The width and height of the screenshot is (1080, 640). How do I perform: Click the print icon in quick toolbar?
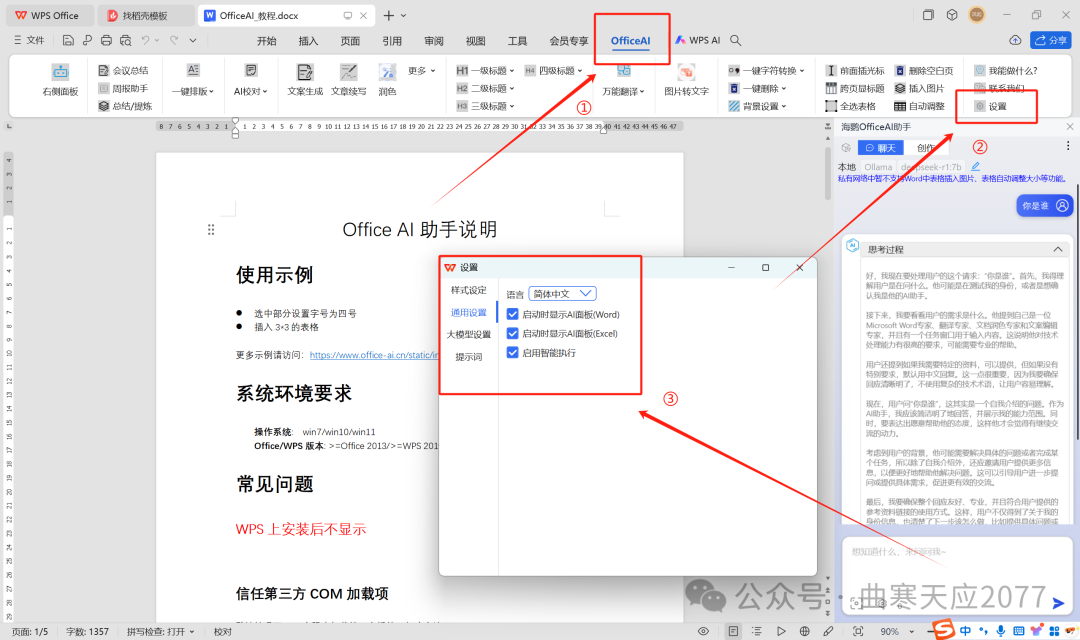pyautogui.click(x=106, y=41)
